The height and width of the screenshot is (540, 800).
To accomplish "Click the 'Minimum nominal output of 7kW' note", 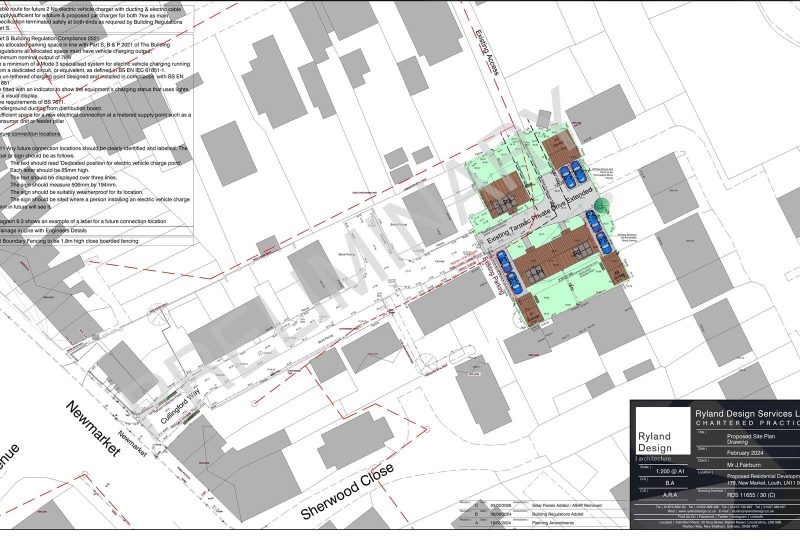I will pyautogui.click(x=36, y=57).
